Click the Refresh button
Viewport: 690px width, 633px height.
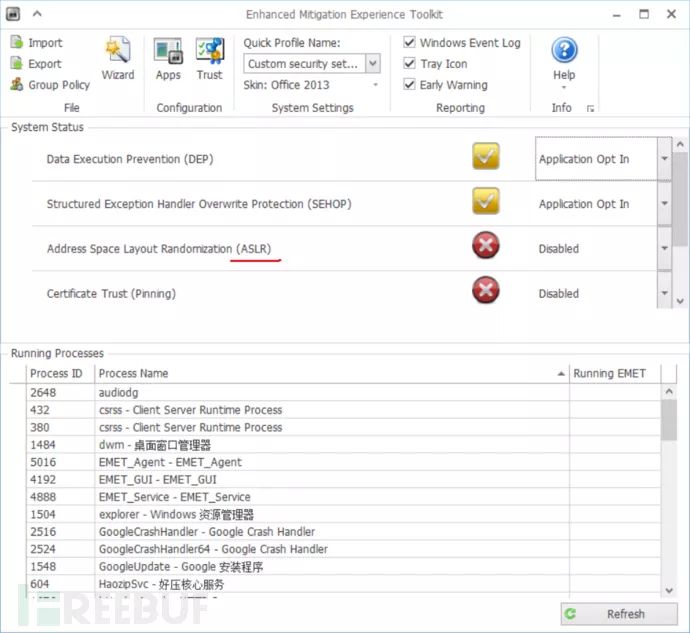point(619,614)
